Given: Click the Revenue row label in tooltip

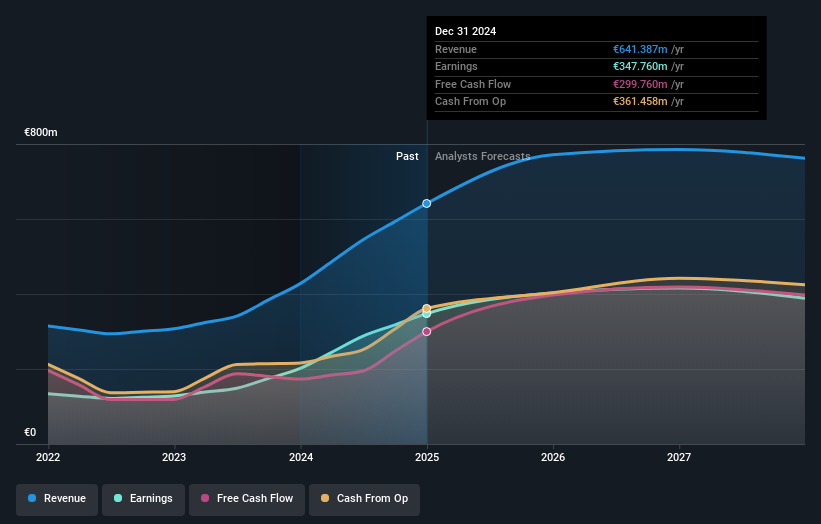Looking at the screenshot, I should (456, 49).
